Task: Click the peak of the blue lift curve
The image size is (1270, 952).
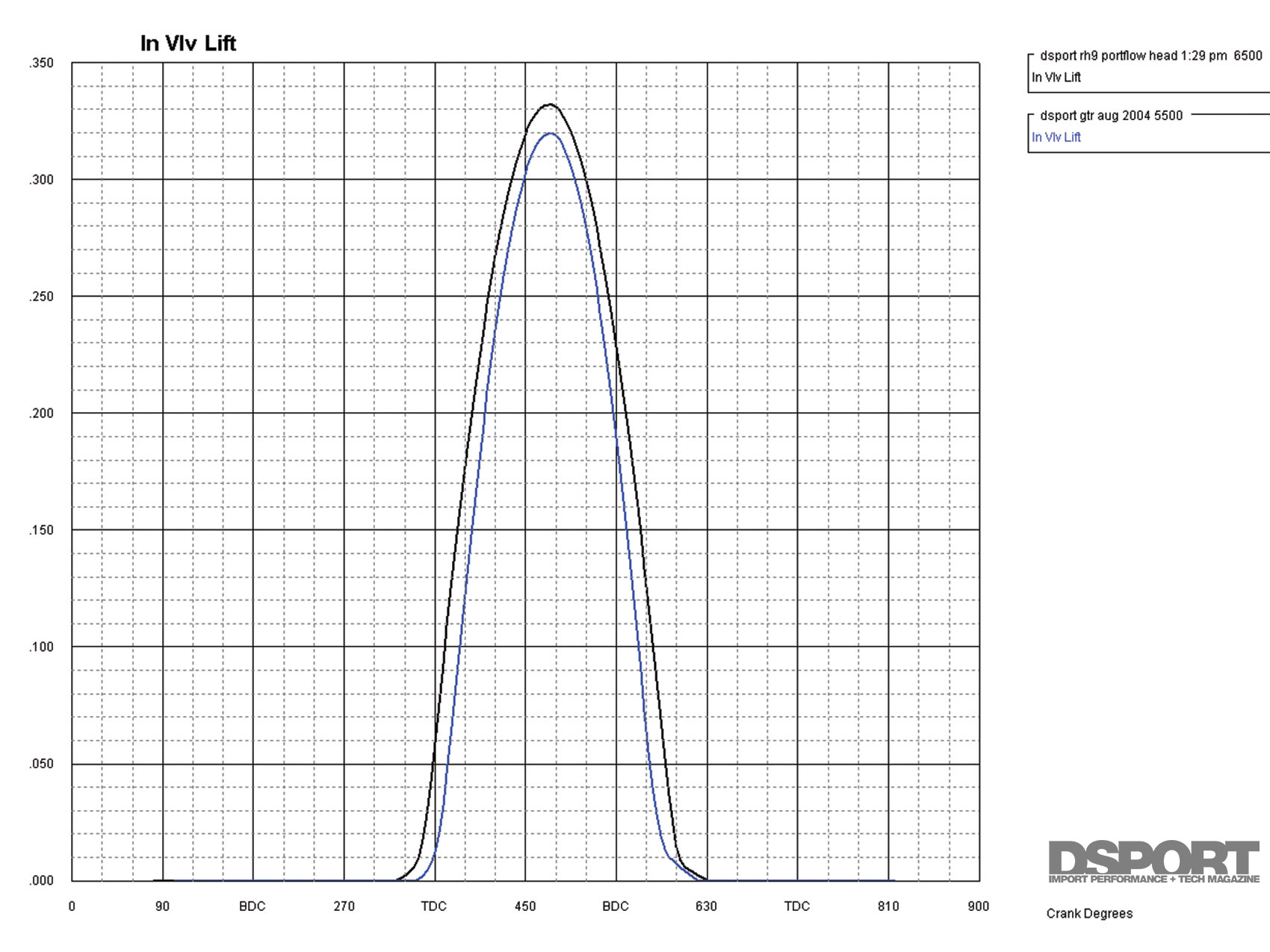Action: [x=550, y=134]
